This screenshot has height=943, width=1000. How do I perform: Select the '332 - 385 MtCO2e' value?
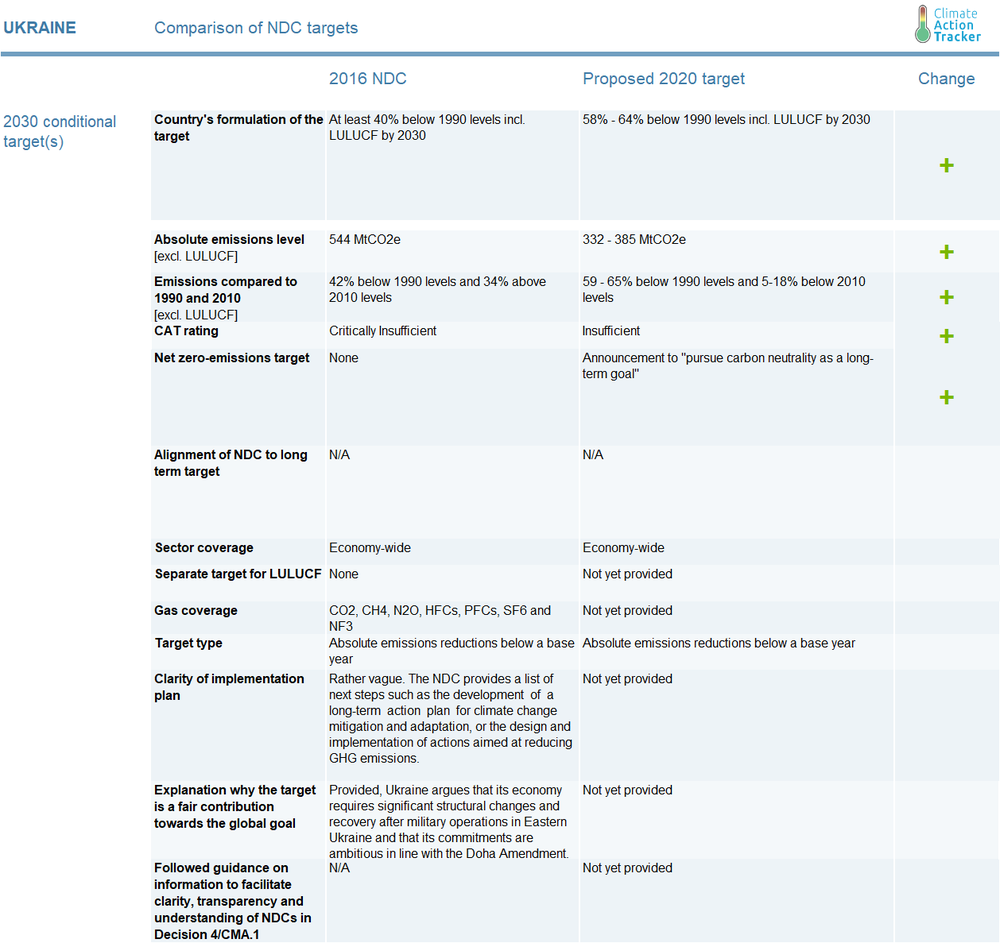(x=634, y=240)
